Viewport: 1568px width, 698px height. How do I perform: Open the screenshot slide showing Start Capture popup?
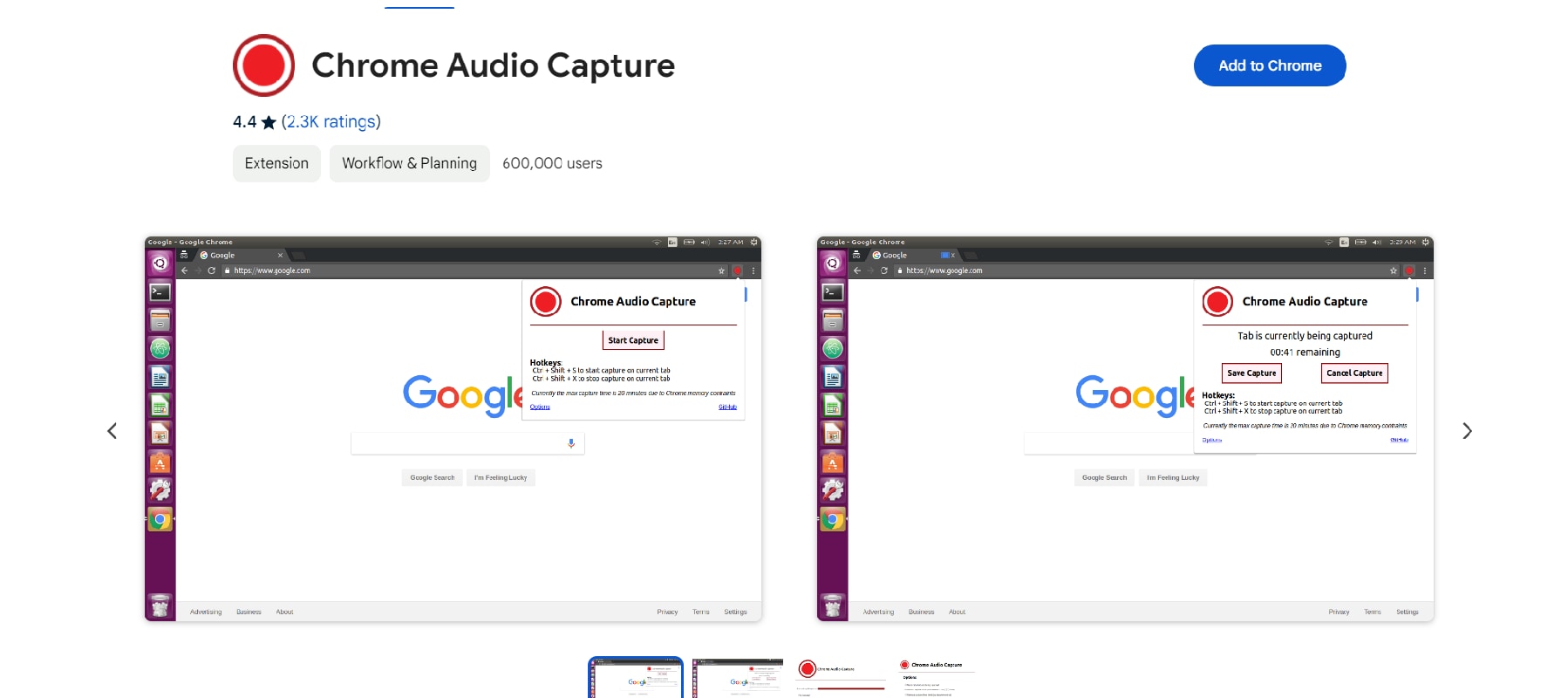[x=453, y=428]
